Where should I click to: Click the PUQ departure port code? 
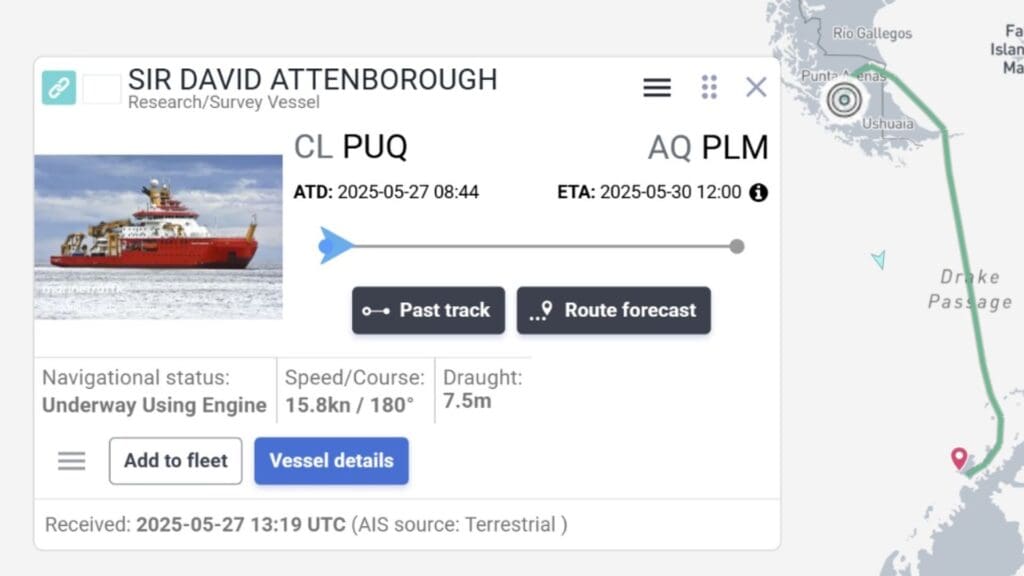coord(374,148)
